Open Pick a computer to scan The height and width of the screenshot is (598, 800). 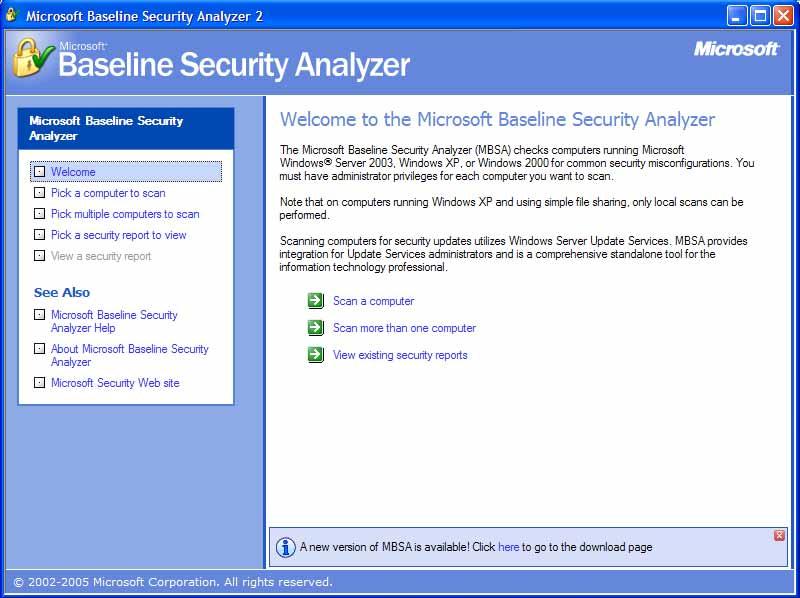pos(108,193)
